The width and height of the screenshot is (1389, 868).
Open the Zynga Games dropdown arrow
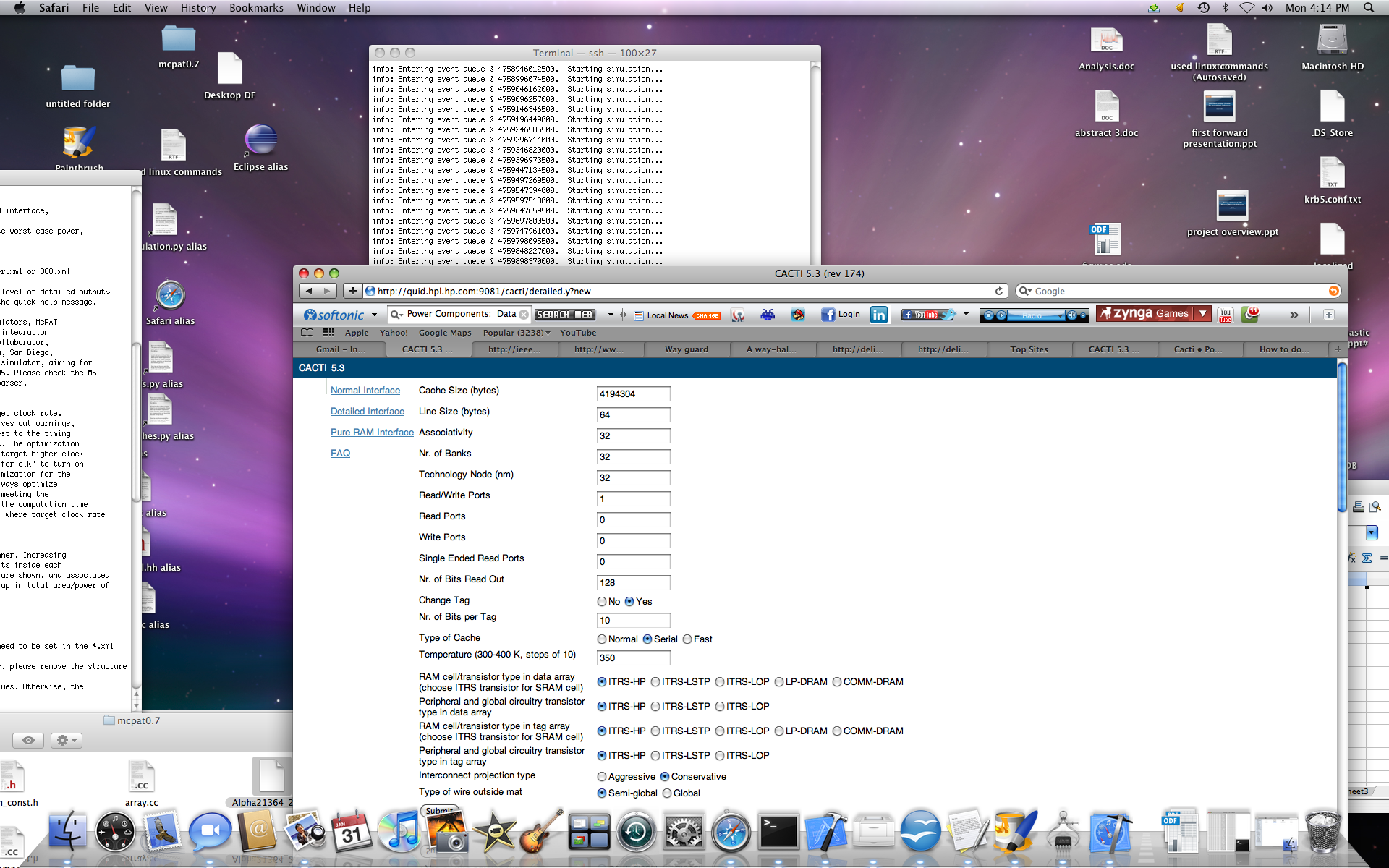(x=1202, y=314)
